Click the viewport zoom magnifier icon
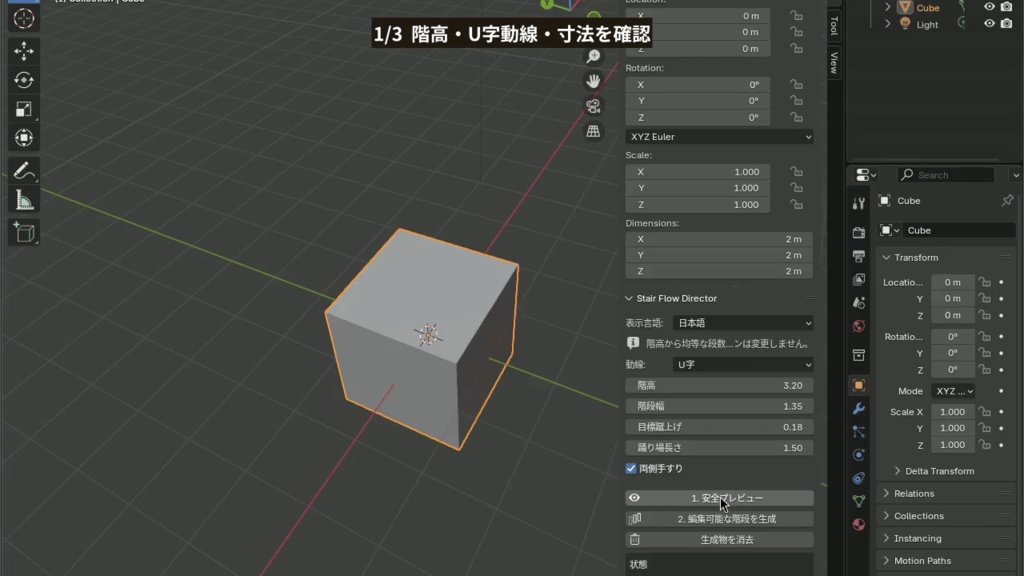 pos(593,57)
